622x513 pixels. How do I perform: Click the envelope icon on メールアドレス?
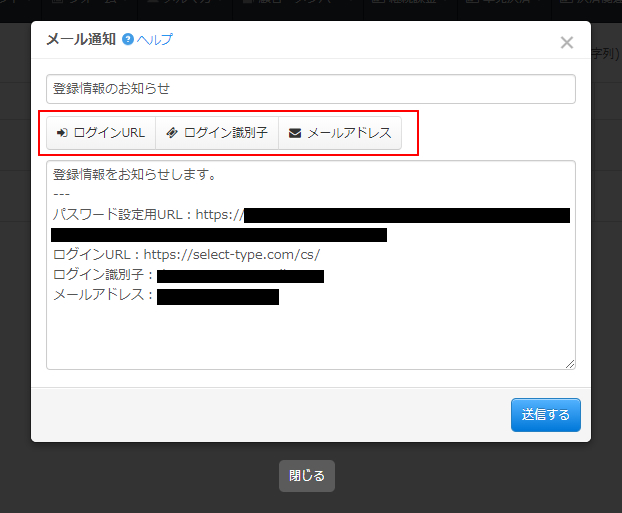pyautogui.click(x=295, y=133)
